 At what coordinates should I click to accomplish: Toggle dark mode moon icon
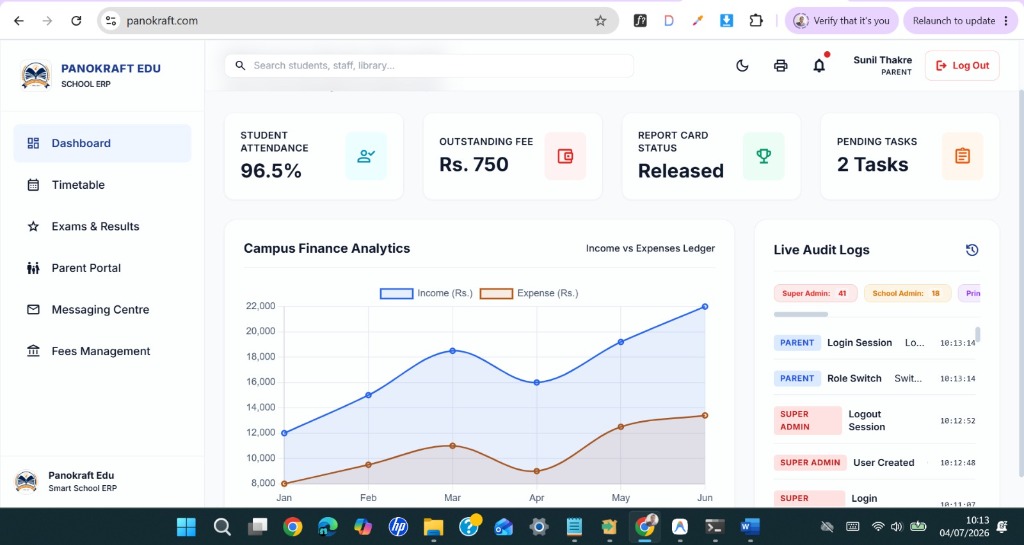pyautogui.click(x=742, y=65)
